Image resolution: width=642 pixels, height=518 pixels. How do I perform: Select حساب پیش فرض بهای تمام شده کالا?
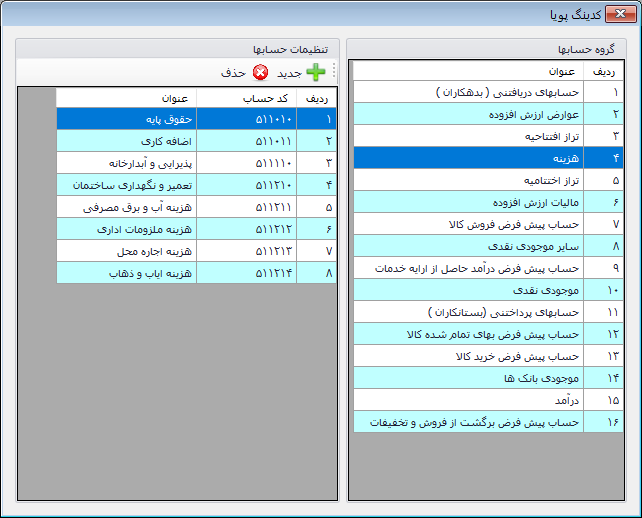pos(488,335)
